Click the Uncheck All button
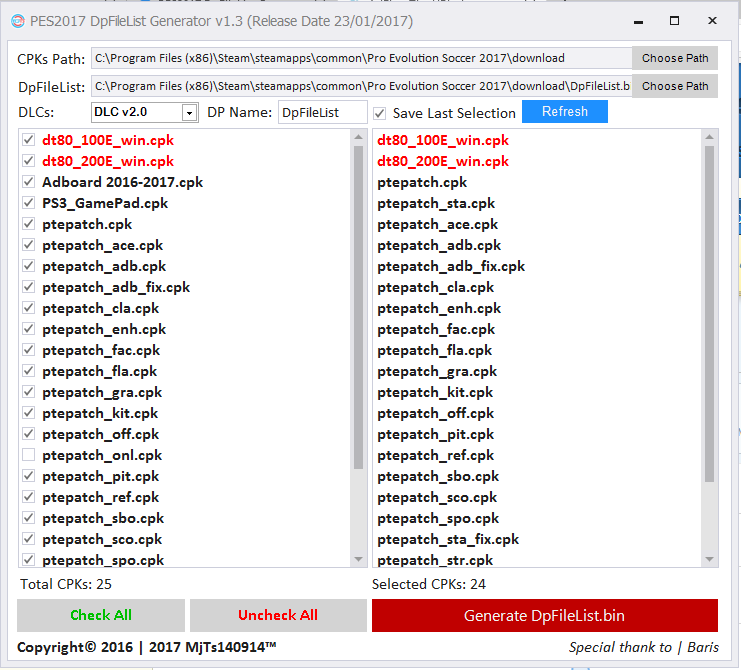 tap(278, 615)
